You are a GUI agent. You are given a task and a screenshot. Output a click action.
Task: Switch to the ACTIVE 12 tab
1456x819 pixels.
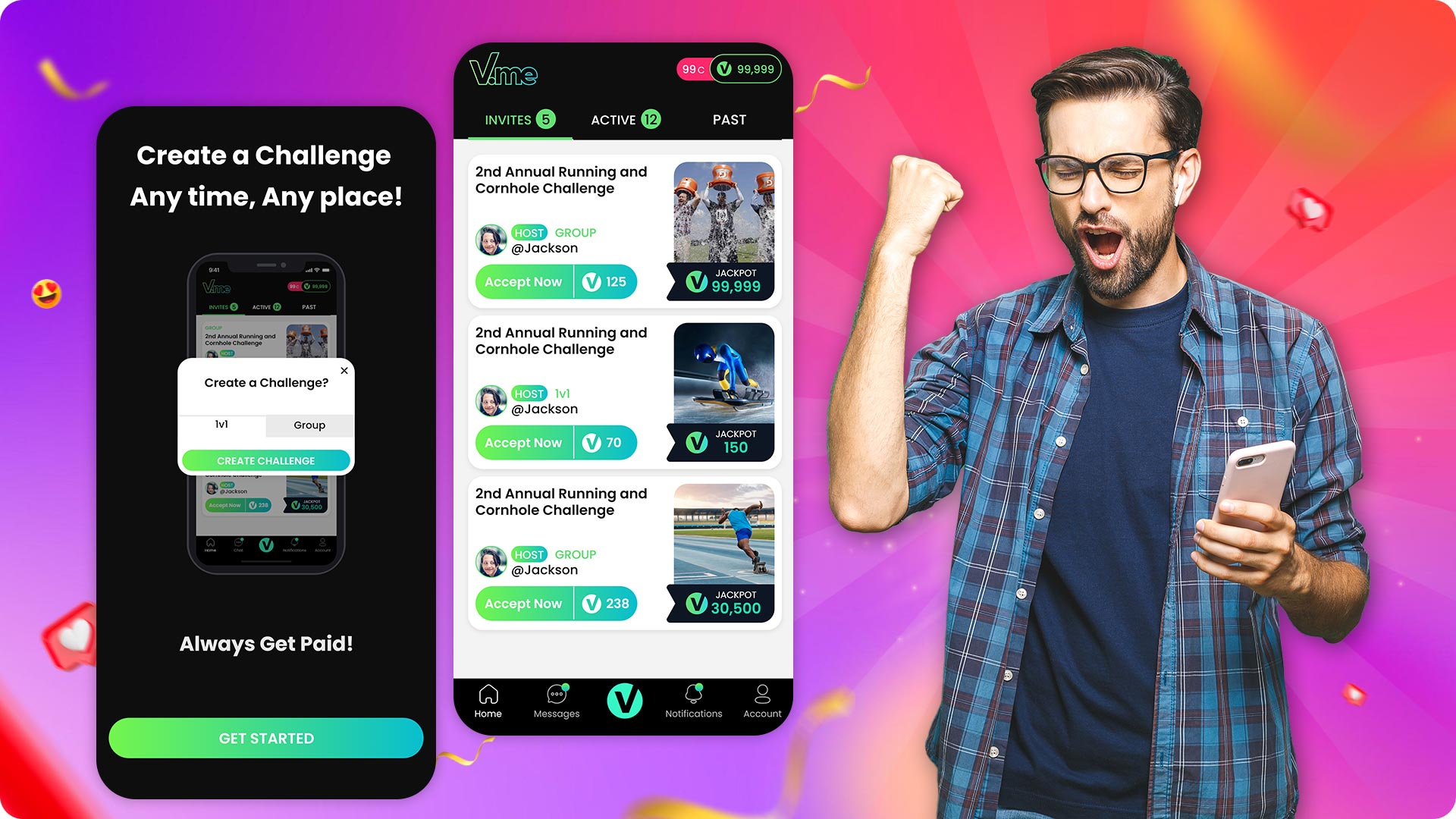tap(625, 119)
